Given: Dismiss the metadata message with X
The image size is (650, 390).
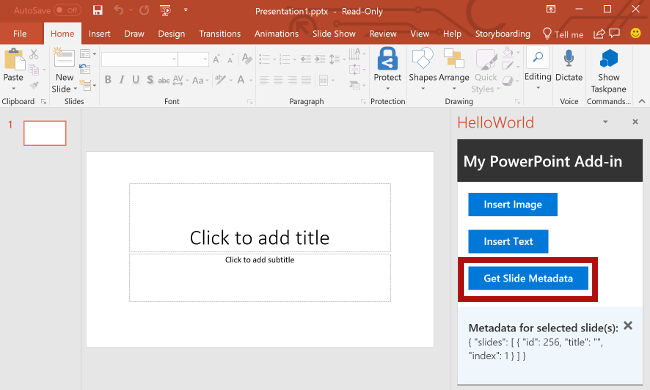Looking at the screenshot, I should click(x=628, y=325).
